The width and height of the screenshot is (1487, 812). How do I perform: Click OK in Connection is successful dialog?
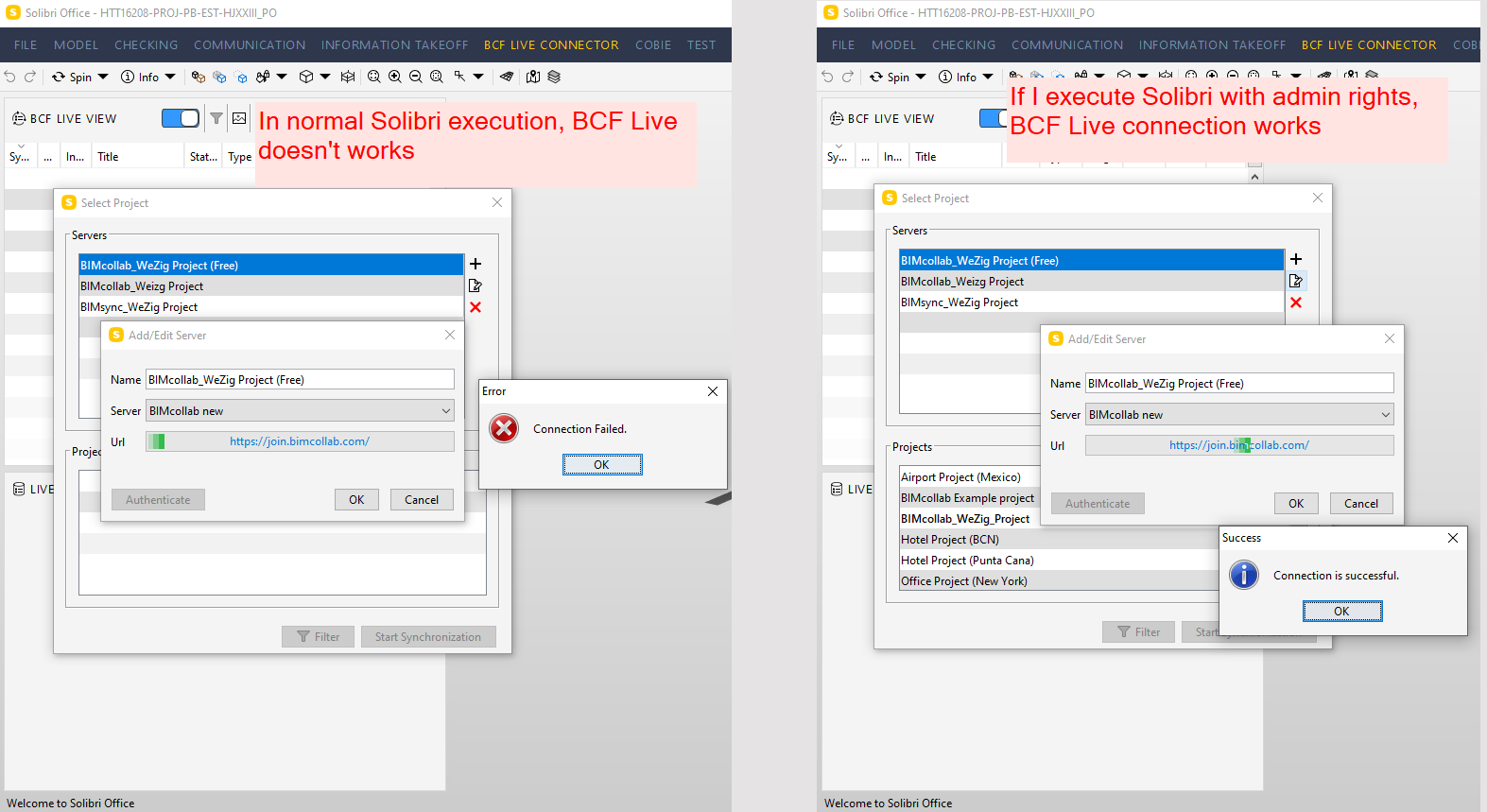point(1342,612)
